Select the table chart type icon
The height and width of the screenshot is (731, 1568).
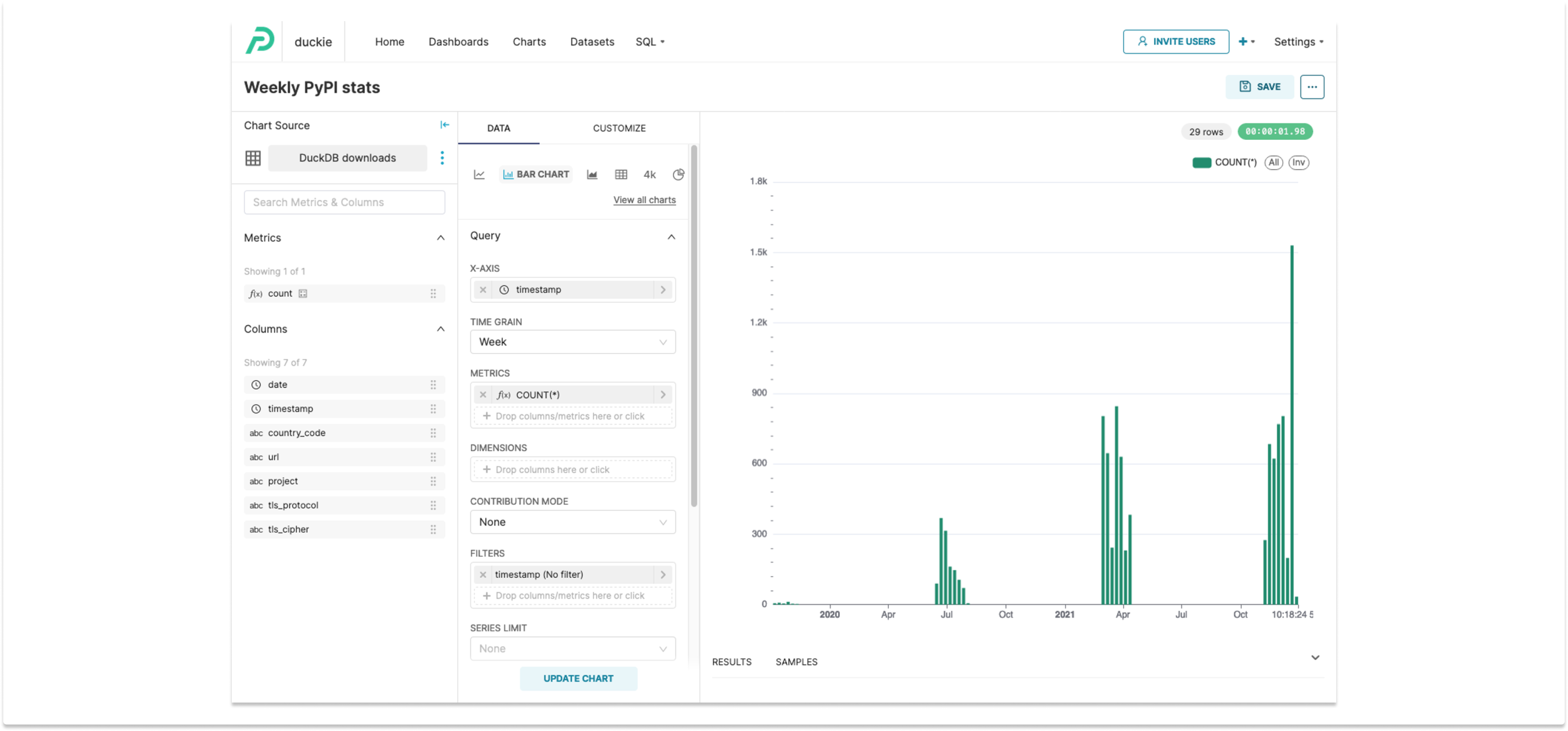[x=620, y=175]
